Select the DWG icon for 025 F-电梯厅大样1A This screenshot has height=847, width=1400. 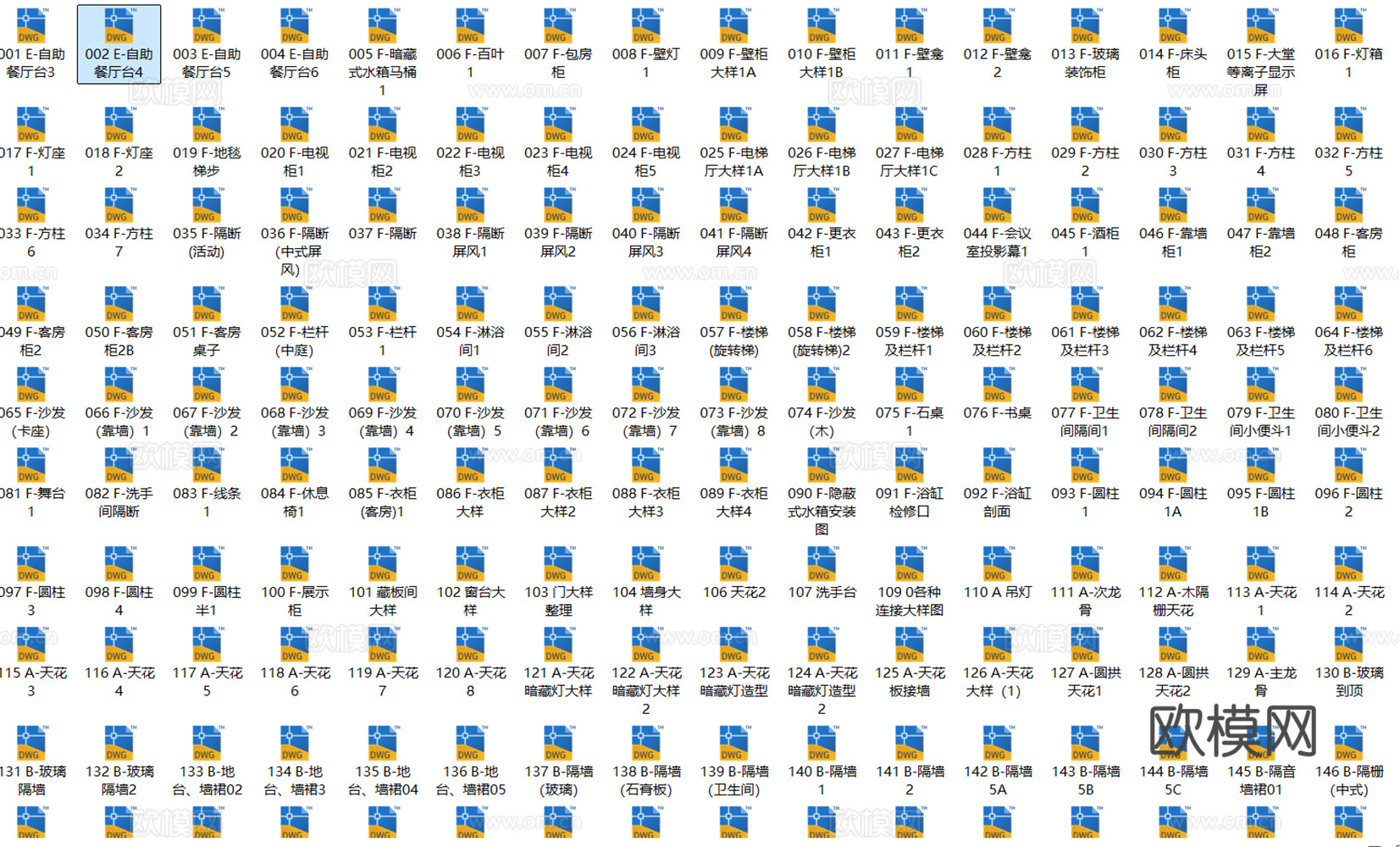734,125
